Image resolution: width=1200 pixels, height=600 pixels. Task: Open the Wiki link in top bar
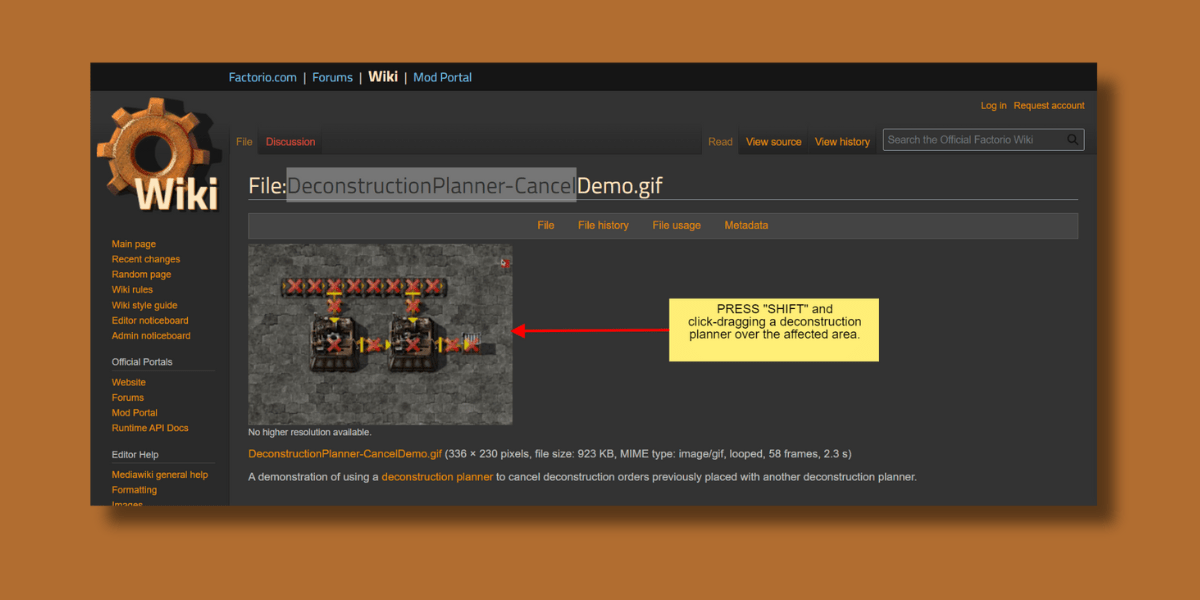[x=383, y=77]
